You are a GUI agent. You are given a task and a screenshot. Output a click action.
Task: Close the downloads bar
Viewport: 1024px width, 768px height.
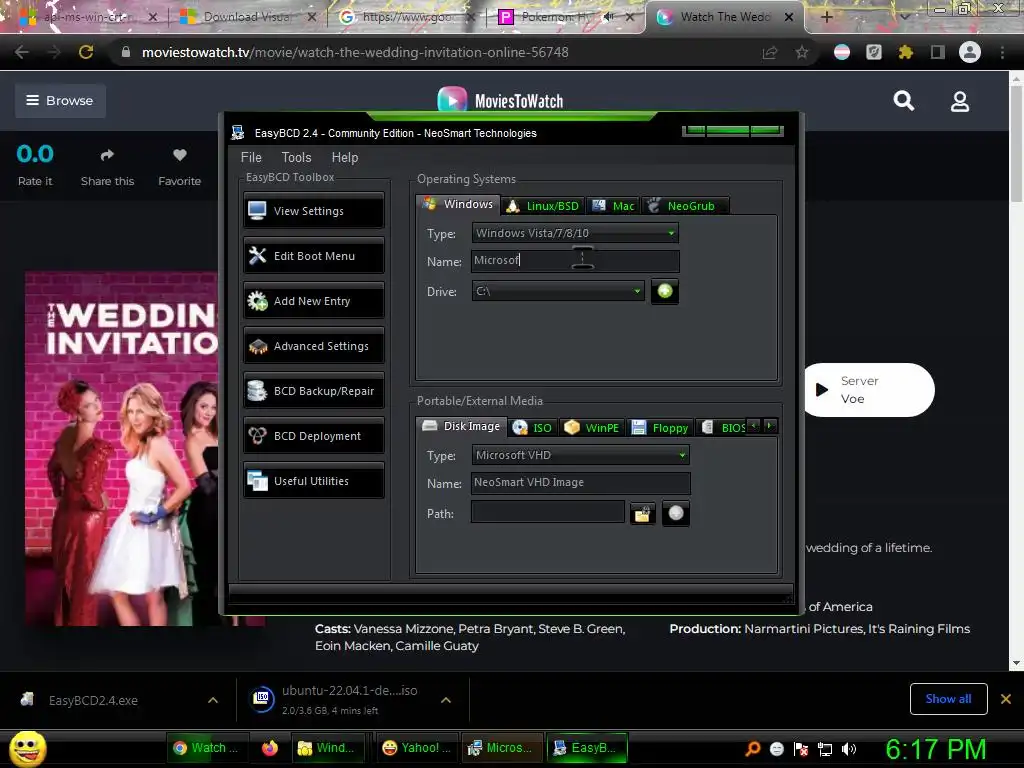pyautogui.click(x=1006, y=699)
